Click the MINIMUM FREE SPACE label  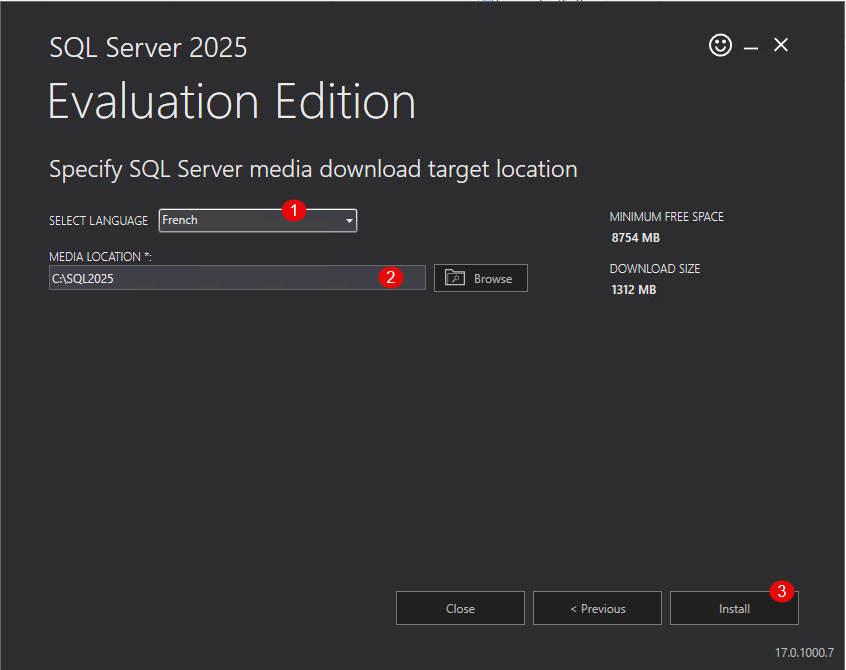coord(667,217)
